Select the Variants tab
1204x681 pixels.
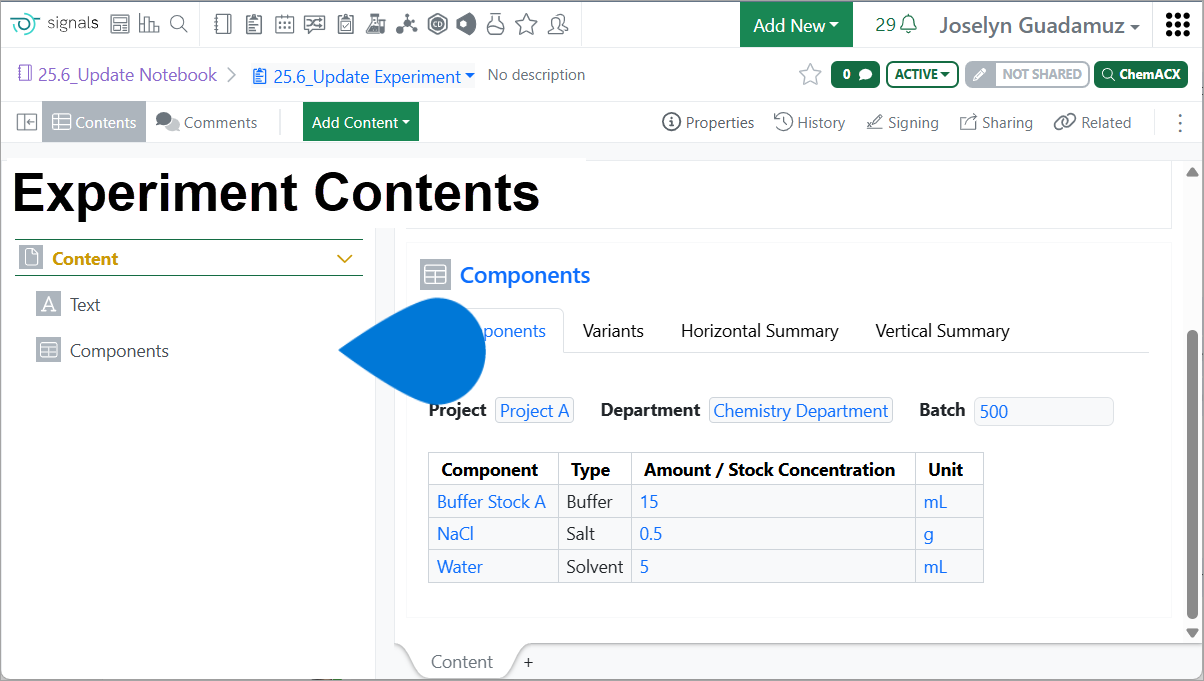click(x=613, y=331)
